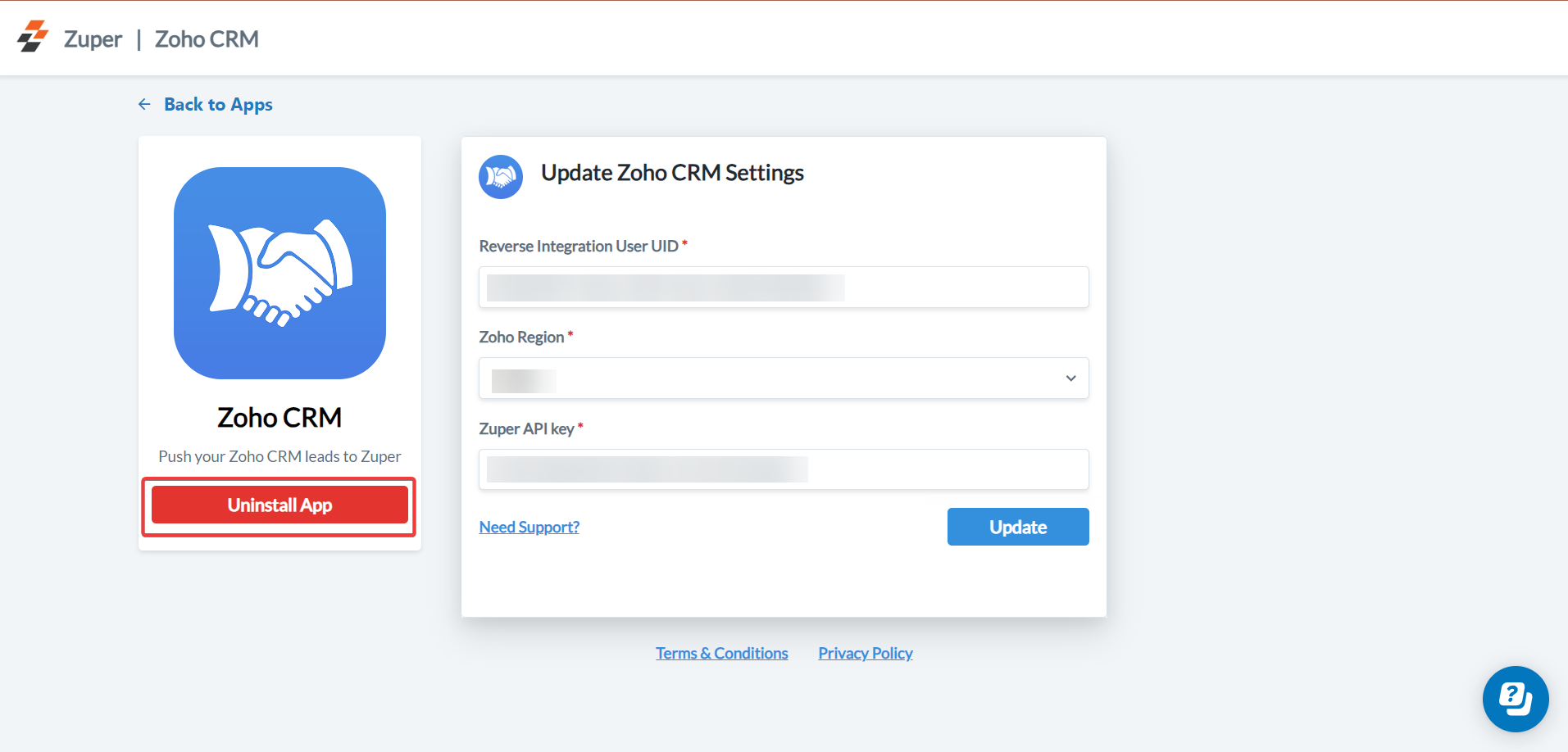Go back via Back to Apps link
Viewport: 1568px width, 752px height.
[218, 104]
